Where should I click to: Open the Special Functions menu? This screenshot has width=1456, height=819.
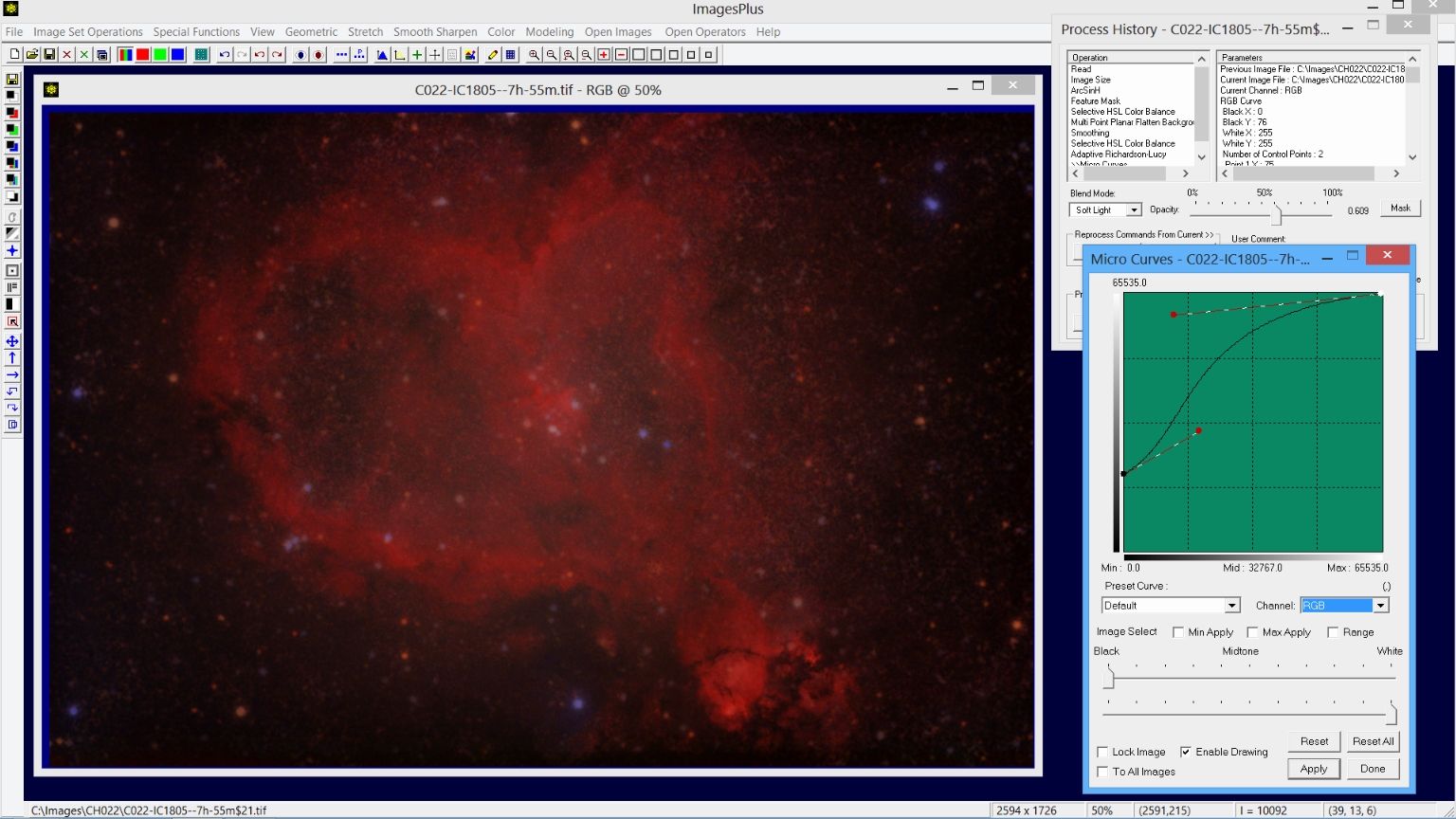point(196,32)
